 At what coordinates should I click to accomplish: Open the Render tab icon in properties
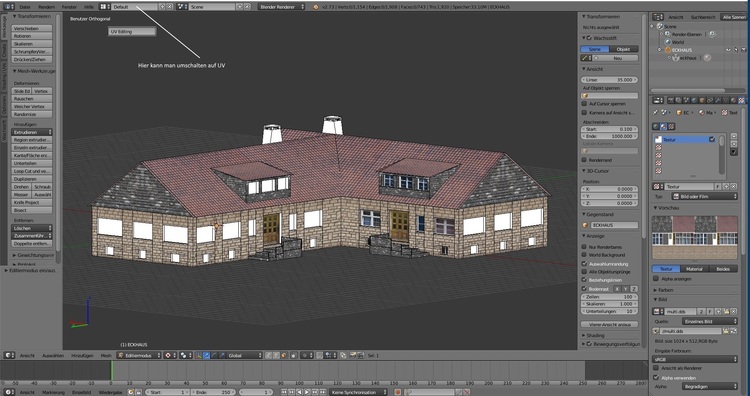point(671,100)
